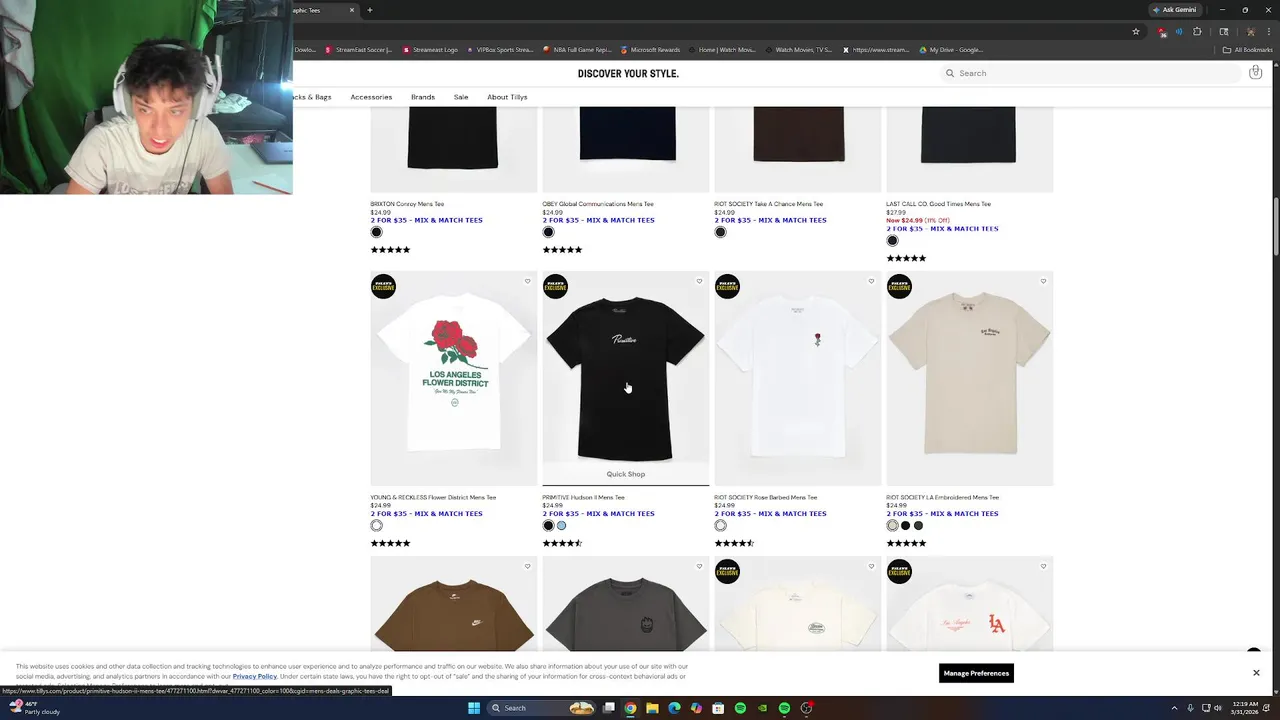The width and height of the screenshot is (1280, 720).
Task: Open the Privacy Policy link
Action: coord(255,676)
